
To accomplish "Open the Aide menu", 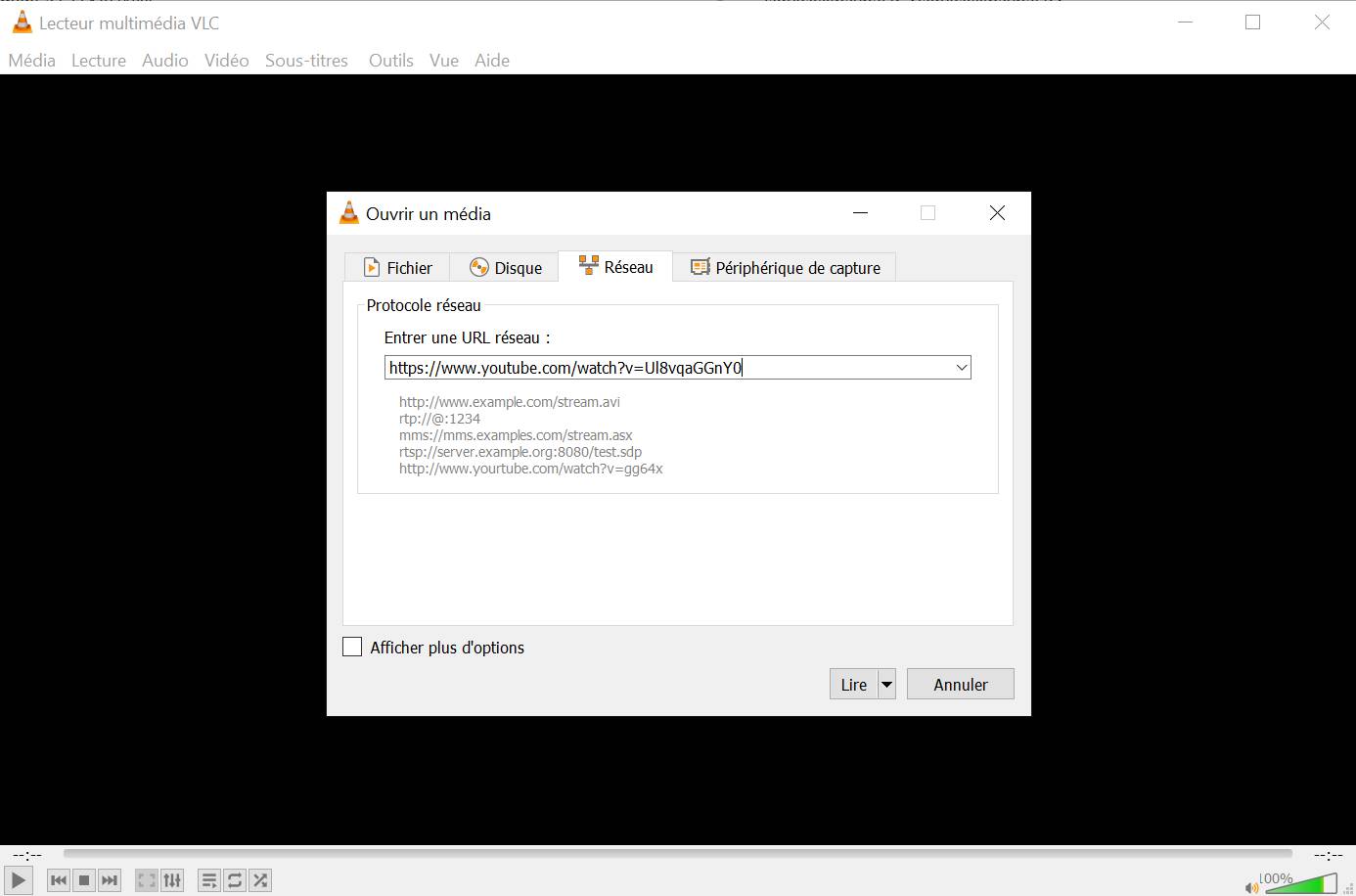I will (x=492, y=60).
